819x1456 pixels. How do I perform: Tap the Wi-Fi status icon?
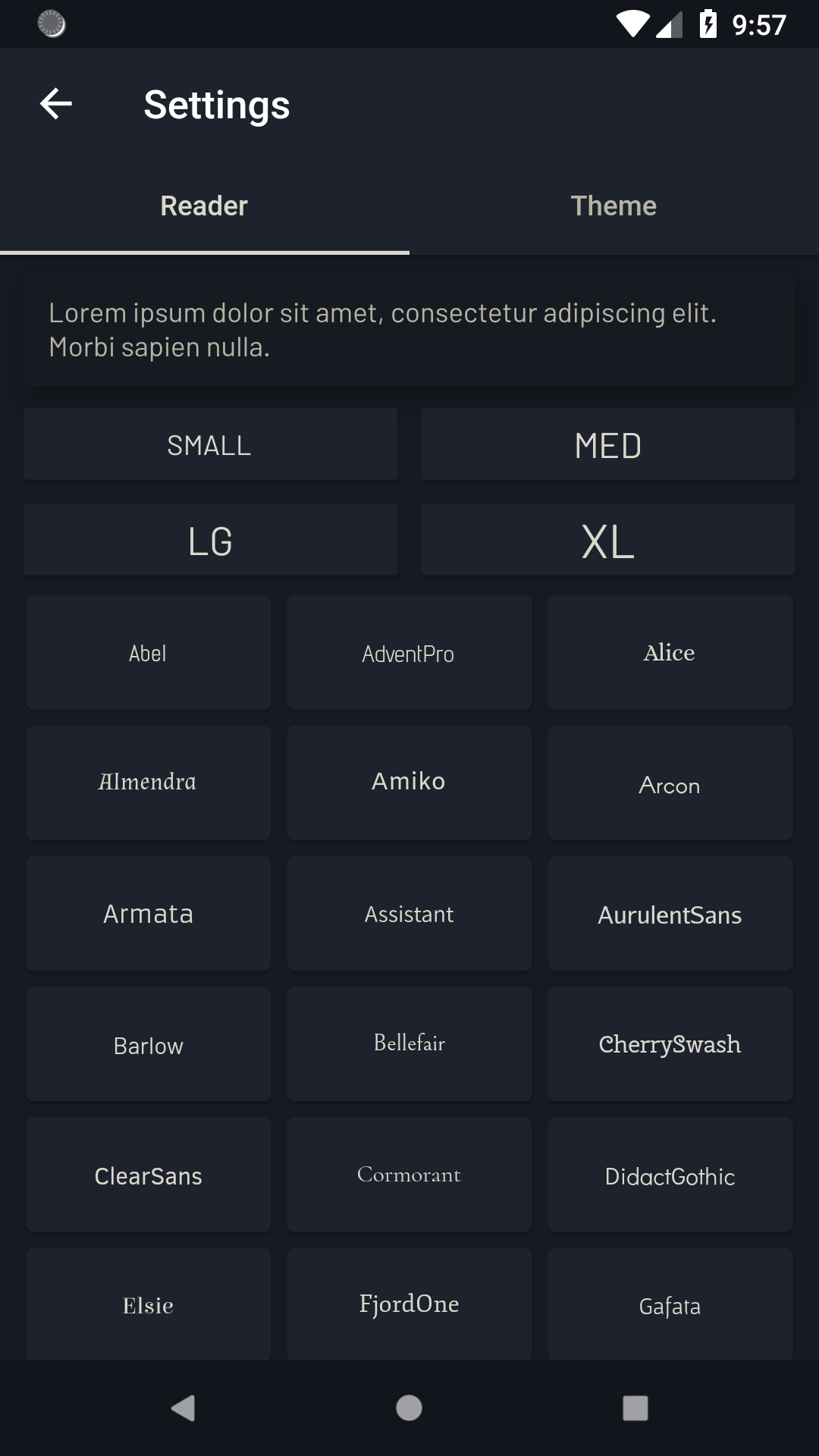pos(631,24)
